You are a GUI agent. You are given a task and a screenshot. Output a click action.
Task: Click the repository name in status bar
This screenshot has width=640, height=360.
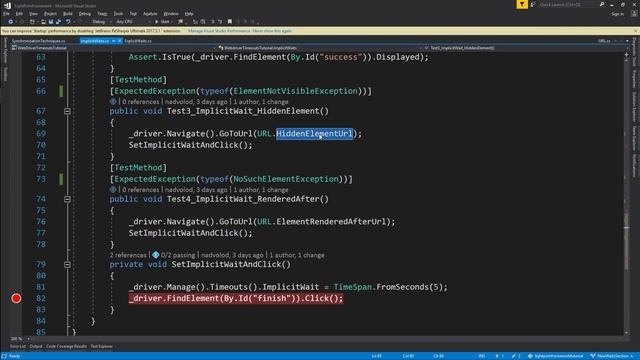tap(556, 356)
